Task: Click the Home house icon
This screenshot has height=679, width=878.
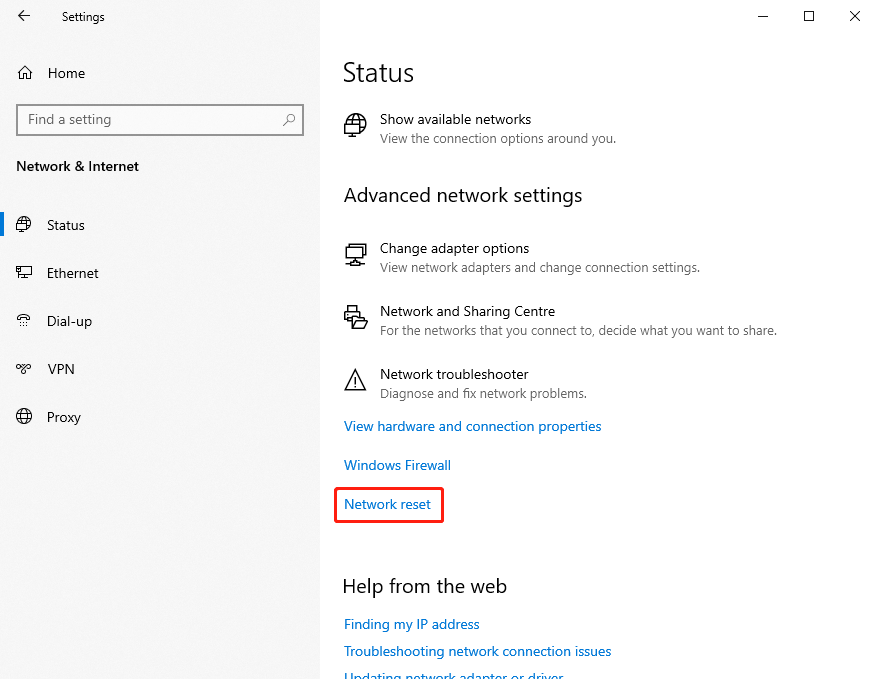Action: 23,72
